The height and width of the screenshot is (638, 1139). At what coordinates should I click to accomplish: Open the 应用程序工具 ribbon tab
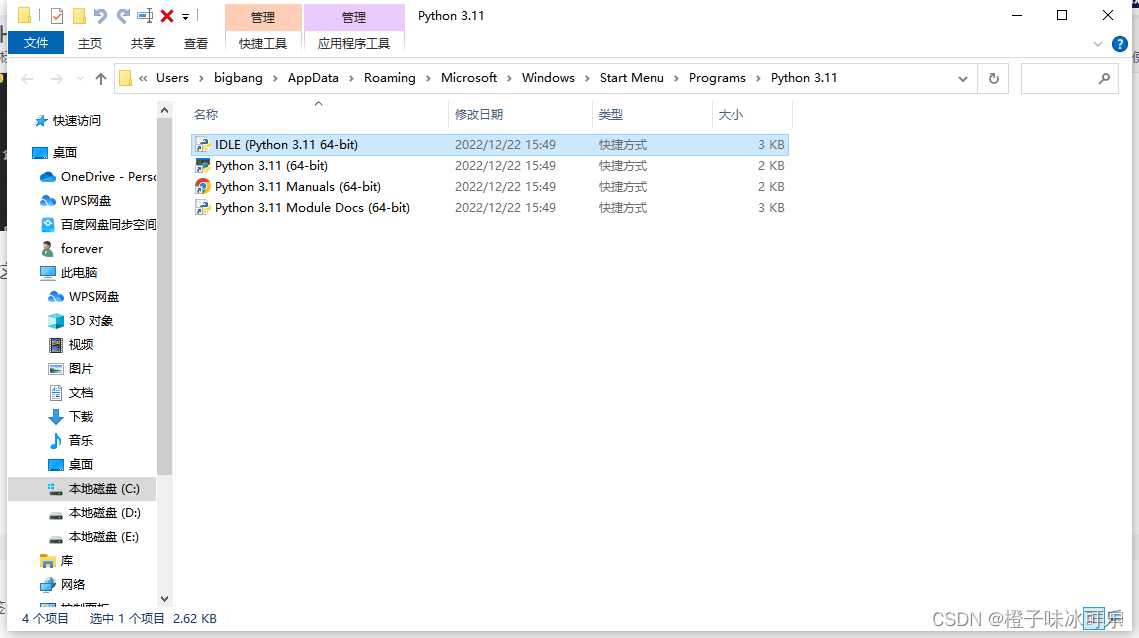pos(354,44)
